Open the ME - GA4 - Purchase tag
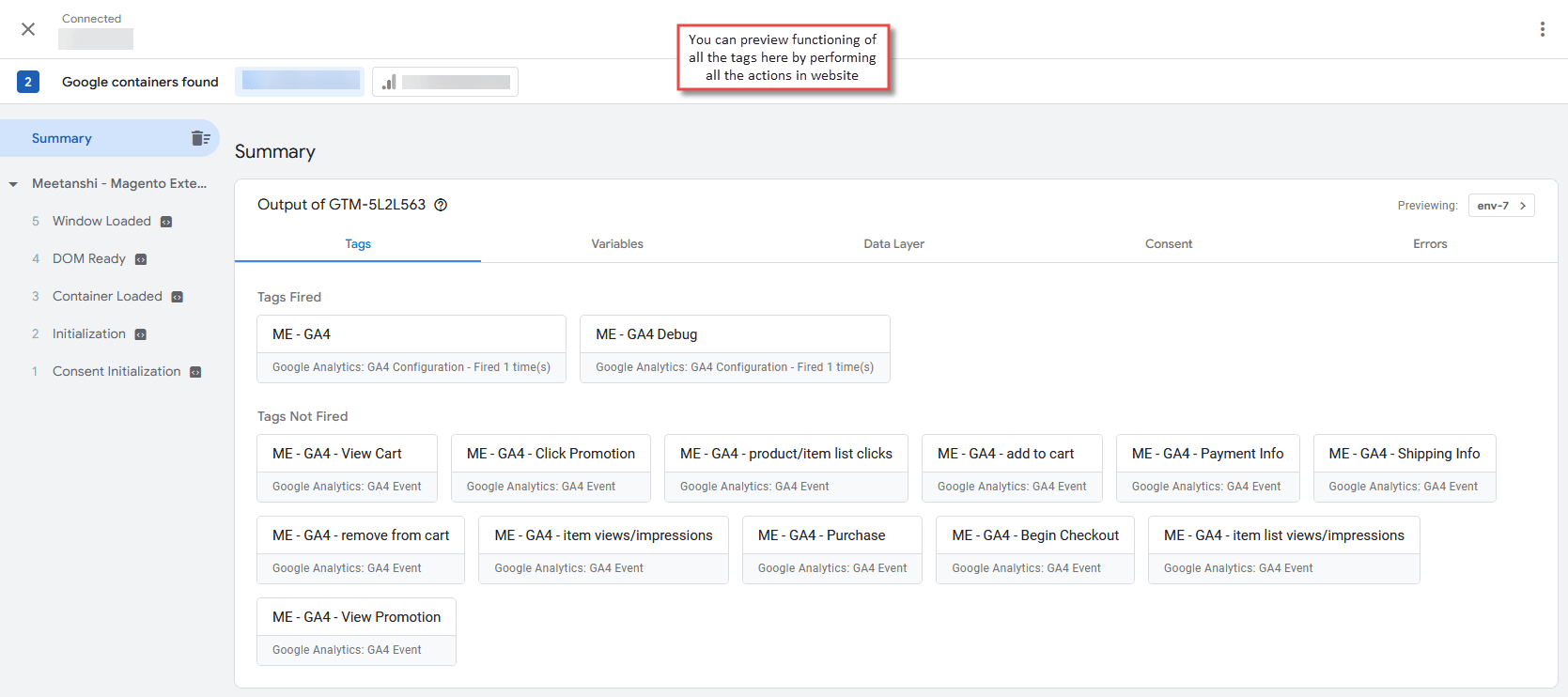This screenshot has height=697, width=1568. coord(832,550)
